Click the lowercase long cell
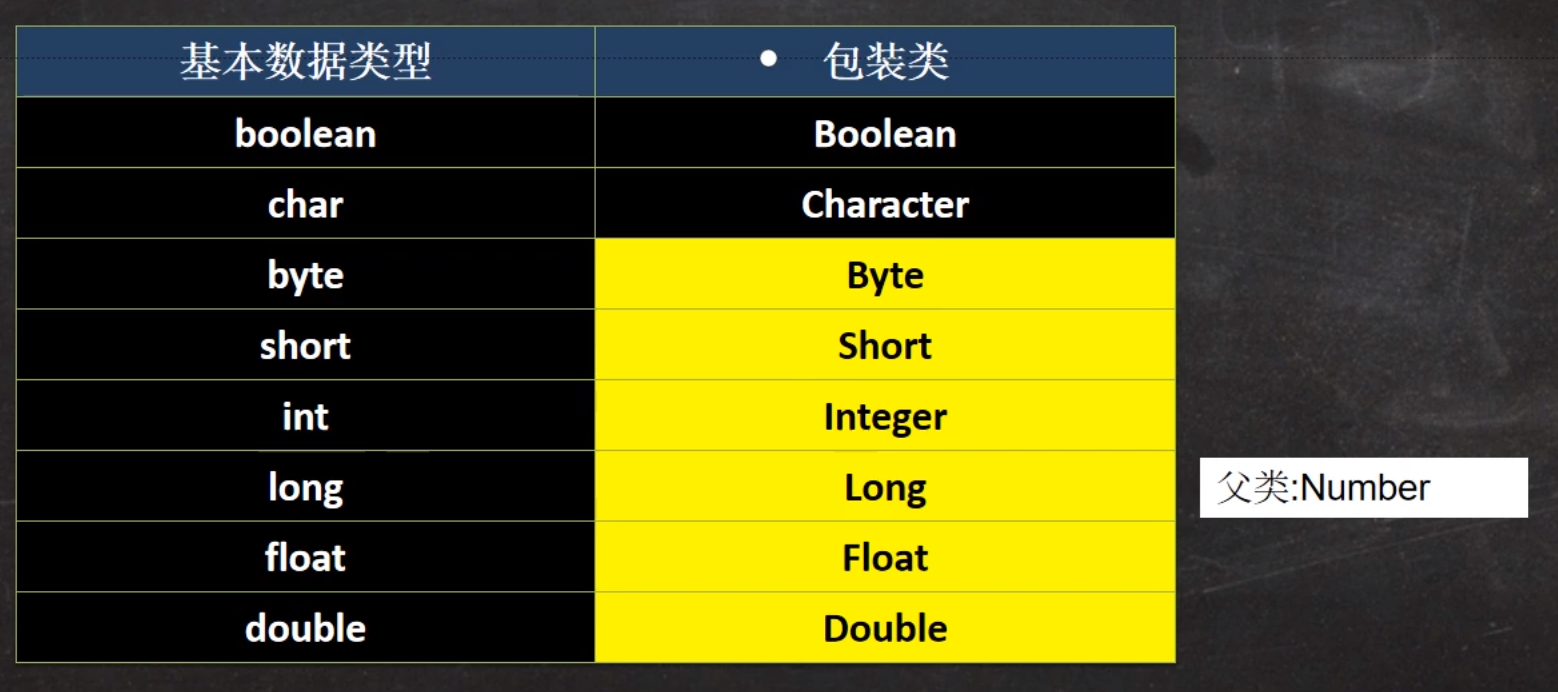 tap(305, 487)
